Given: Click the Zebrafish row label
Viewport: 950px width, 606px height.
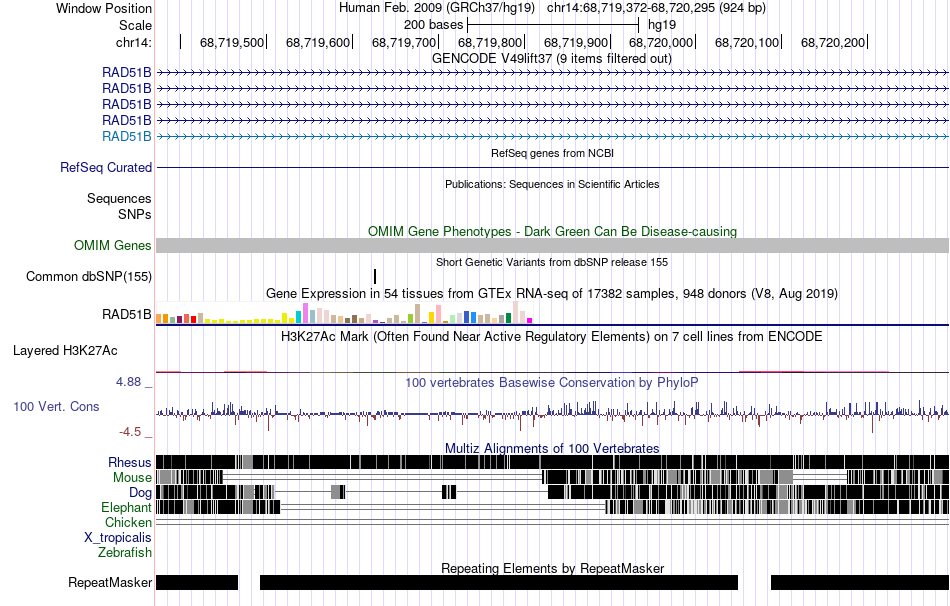Looking at the screenshot, I should 125,552.
